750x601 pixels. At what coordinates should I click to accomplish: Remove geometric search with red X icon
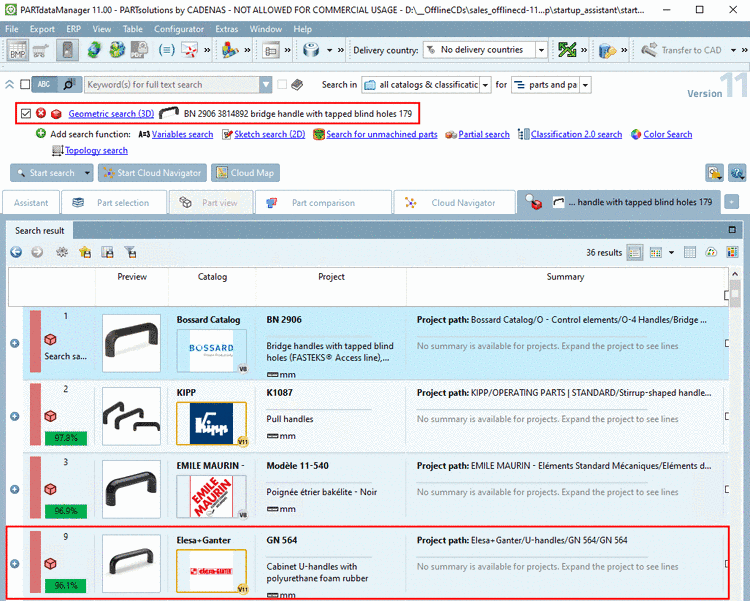(41, 113)
